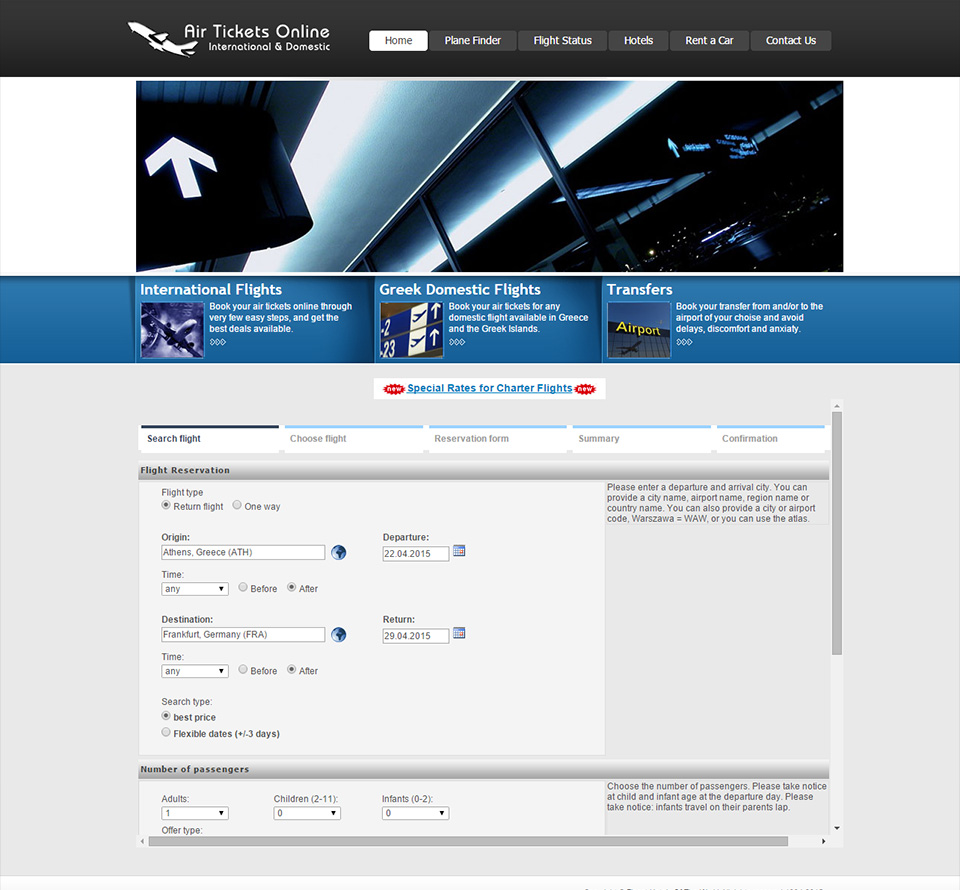
Task: Open the Adults count dropdown
Action: (x=195, y=813)
